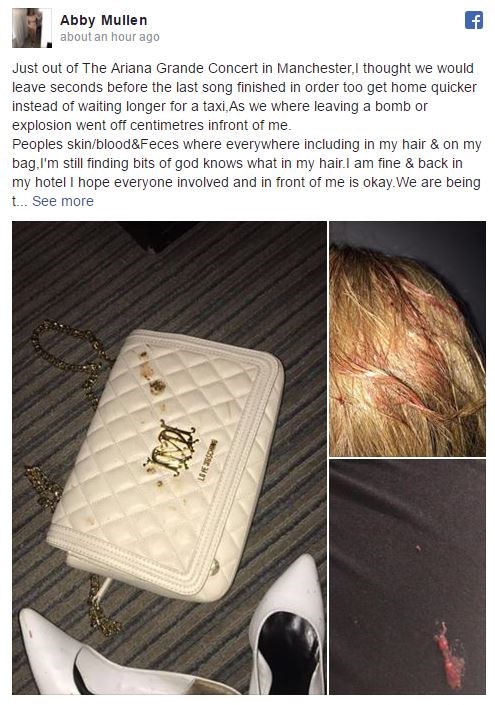Open the dark fabric photo
495x705 pixels.
[407, 577]
